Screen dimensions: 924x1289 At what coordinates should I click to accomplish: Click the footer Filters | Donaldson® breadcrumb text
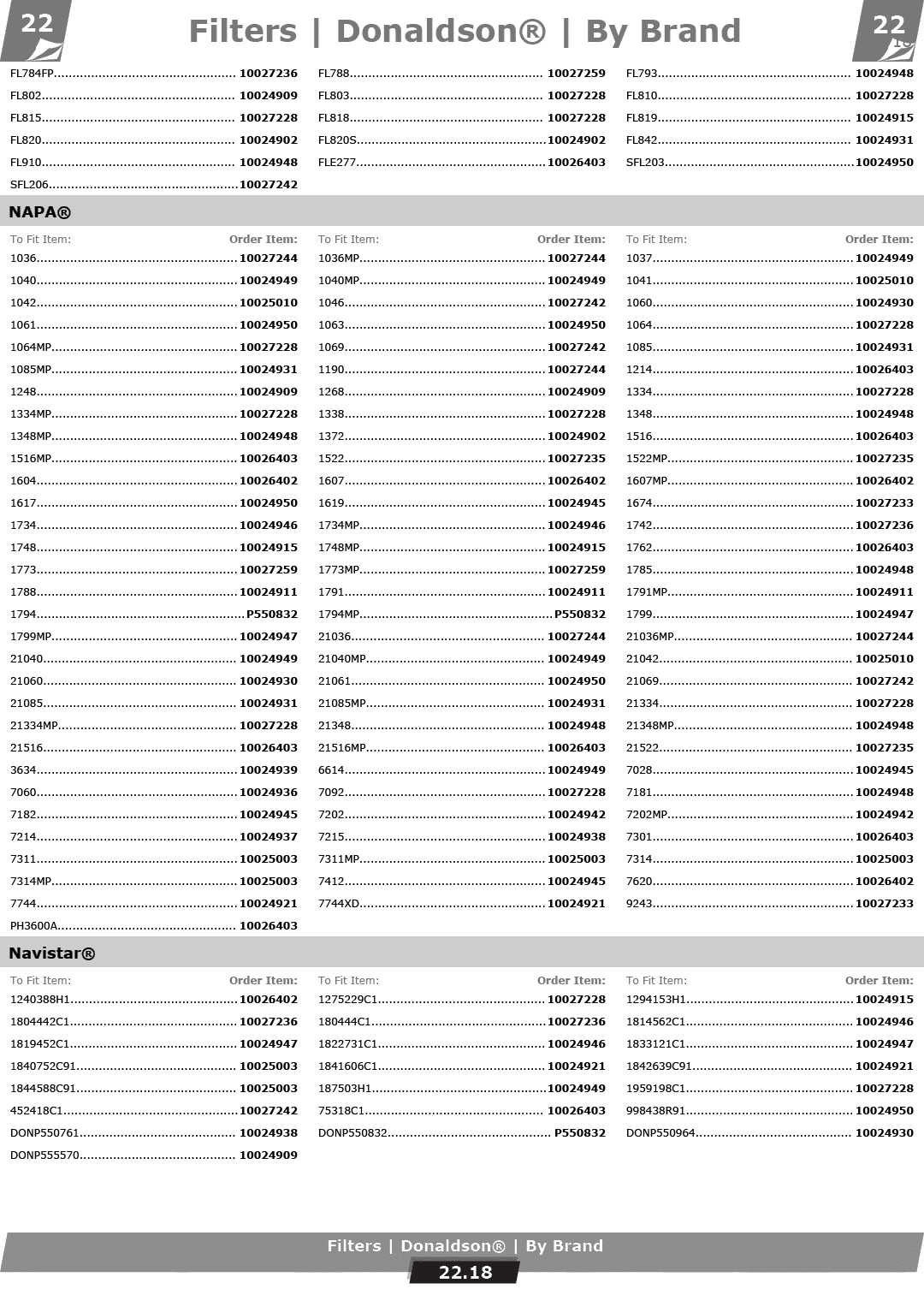pyautogui.click(x=465, y=1245)
